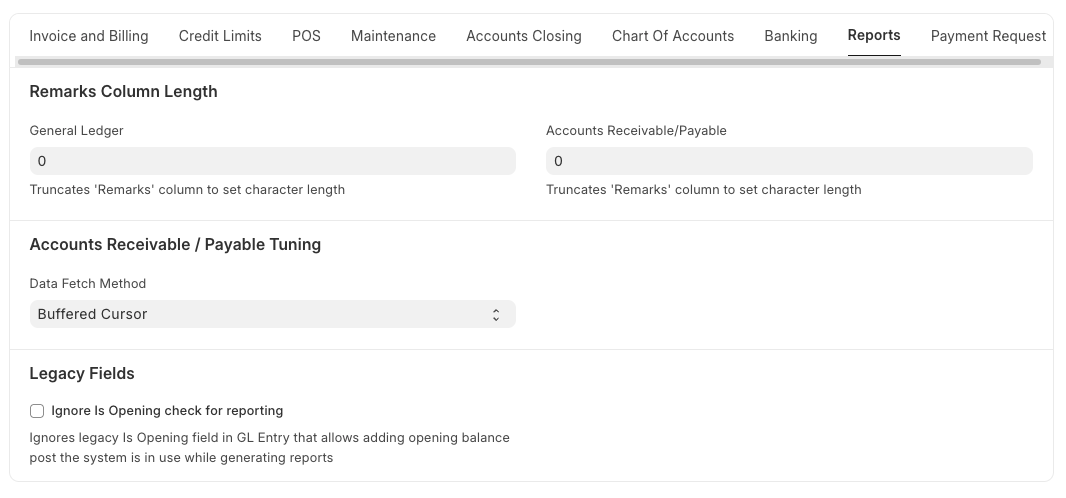Enable Ignore Is Opening check for reporting
The height and width of the screenshot is (498, 1066).
[37, 411]
